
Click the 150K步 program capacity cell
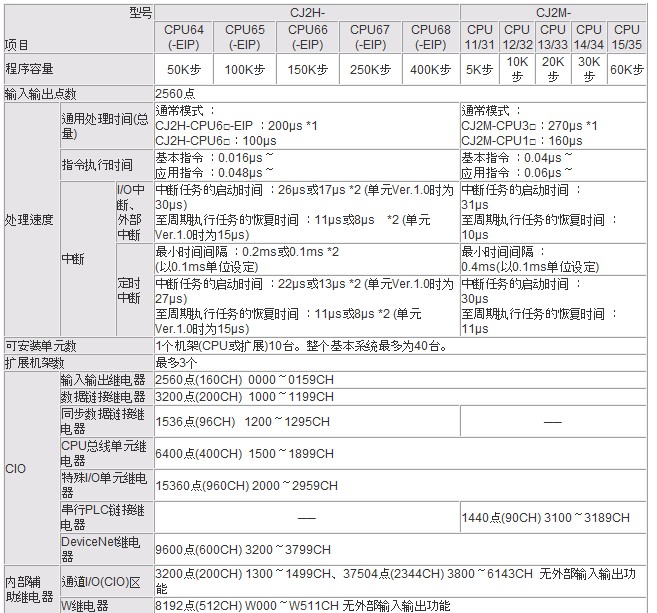click(308, 69)
